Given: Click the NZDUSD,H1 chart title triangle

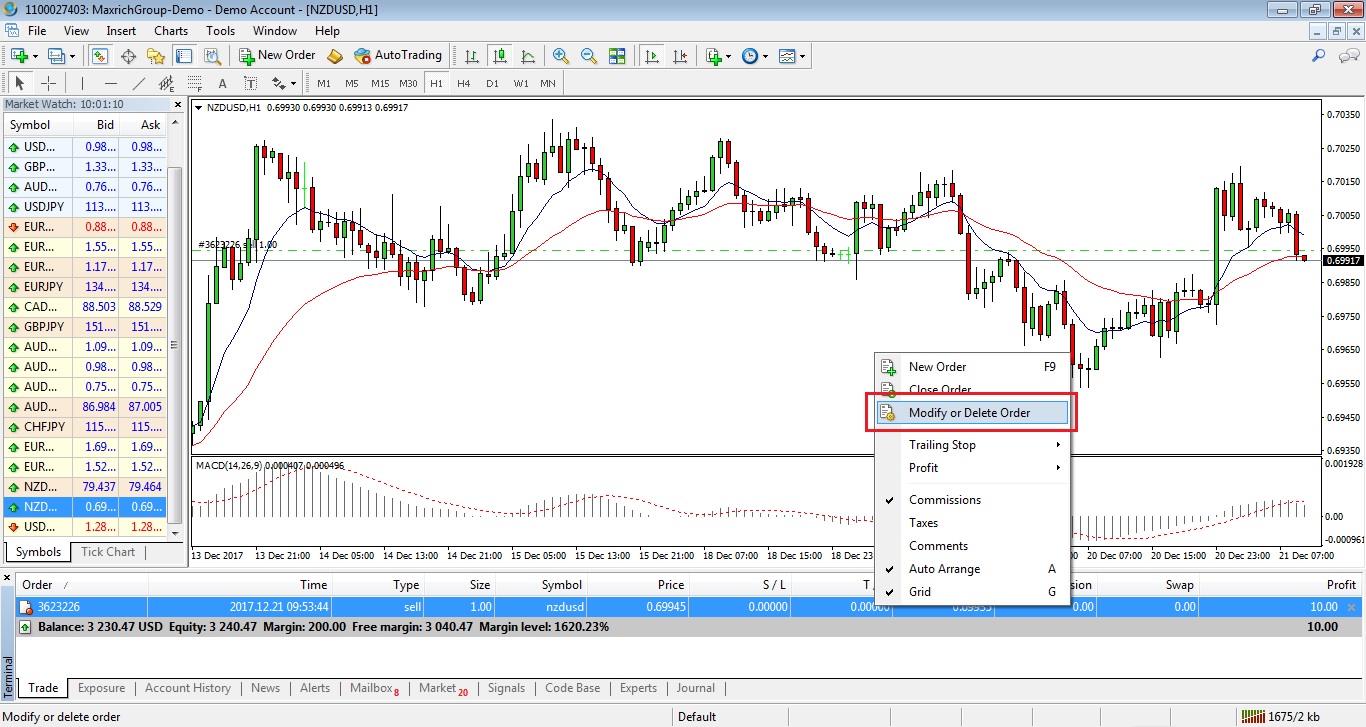Looking at the screenshot, I should [198, 108].
